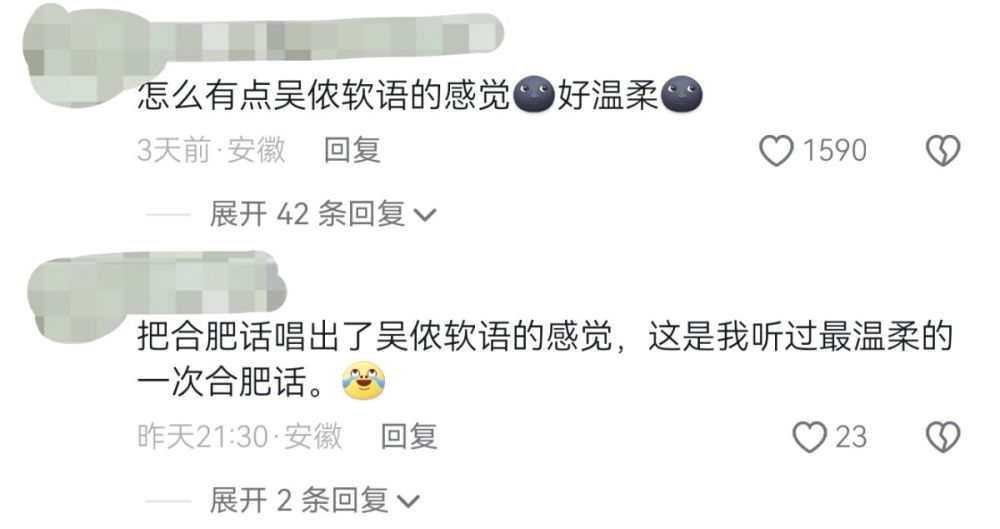Select the comment text about 合肥话
Image resolution: width=1000 pixels, height=529 pixels.
click(x=545, y=359)
